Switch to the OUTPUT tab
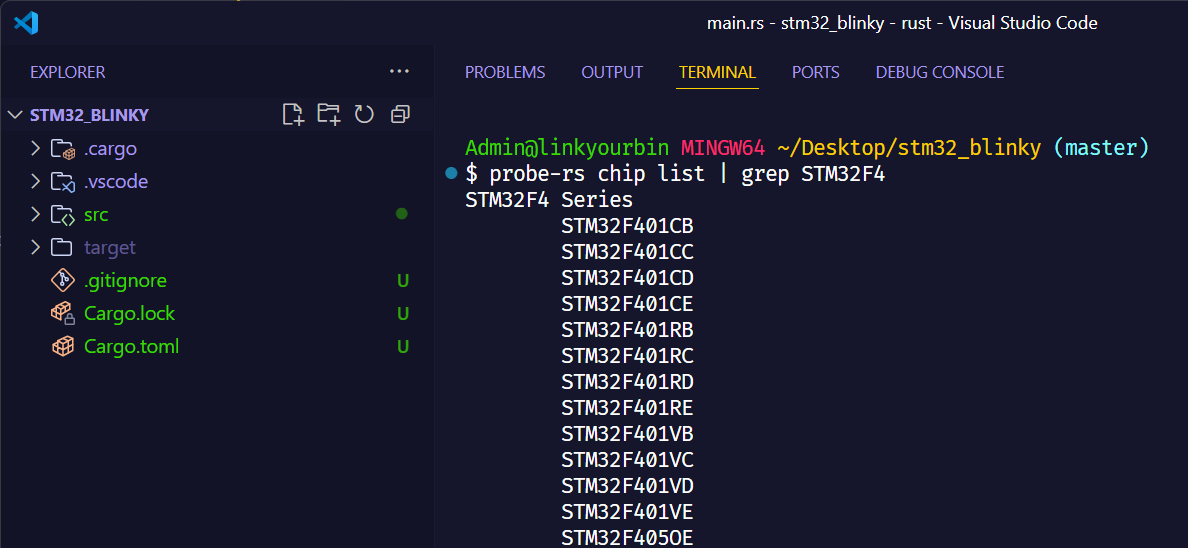 coord(612,72)
